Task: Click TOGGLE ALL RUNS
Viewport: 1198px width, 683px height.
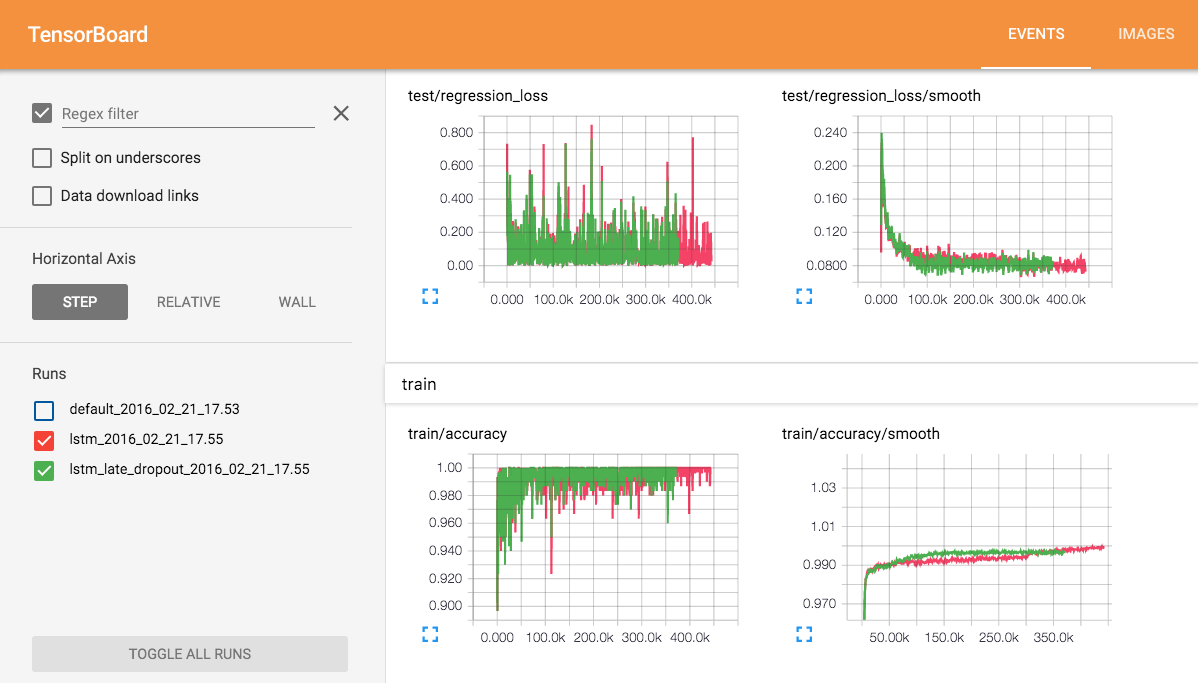Action: [x=189, y=653]
